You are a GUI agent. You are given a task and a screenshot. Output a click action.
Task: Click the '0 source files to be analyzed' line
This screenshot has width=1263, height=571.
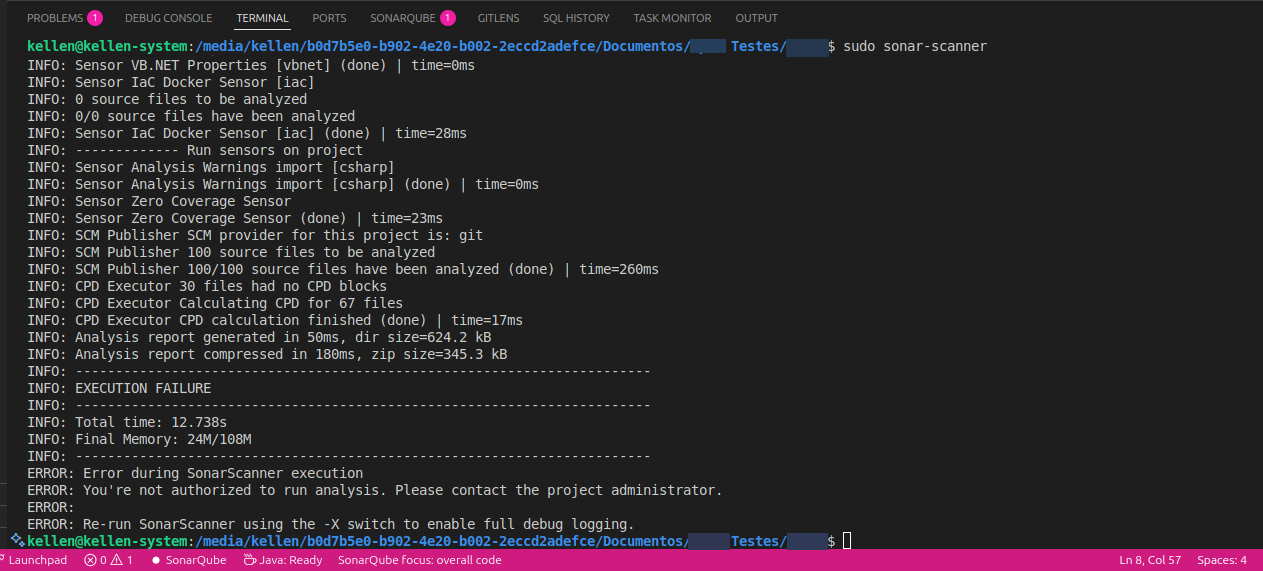pyautogui.click(x=167, y=99)
